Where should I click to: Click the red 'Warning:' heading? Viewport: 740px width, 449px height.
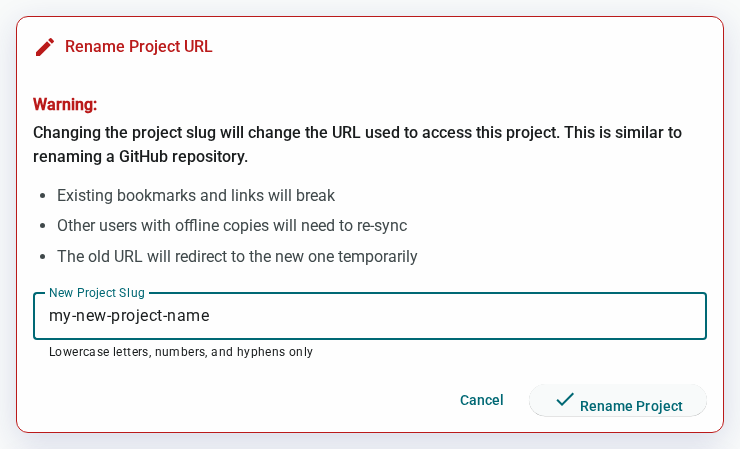click(65, 104)
